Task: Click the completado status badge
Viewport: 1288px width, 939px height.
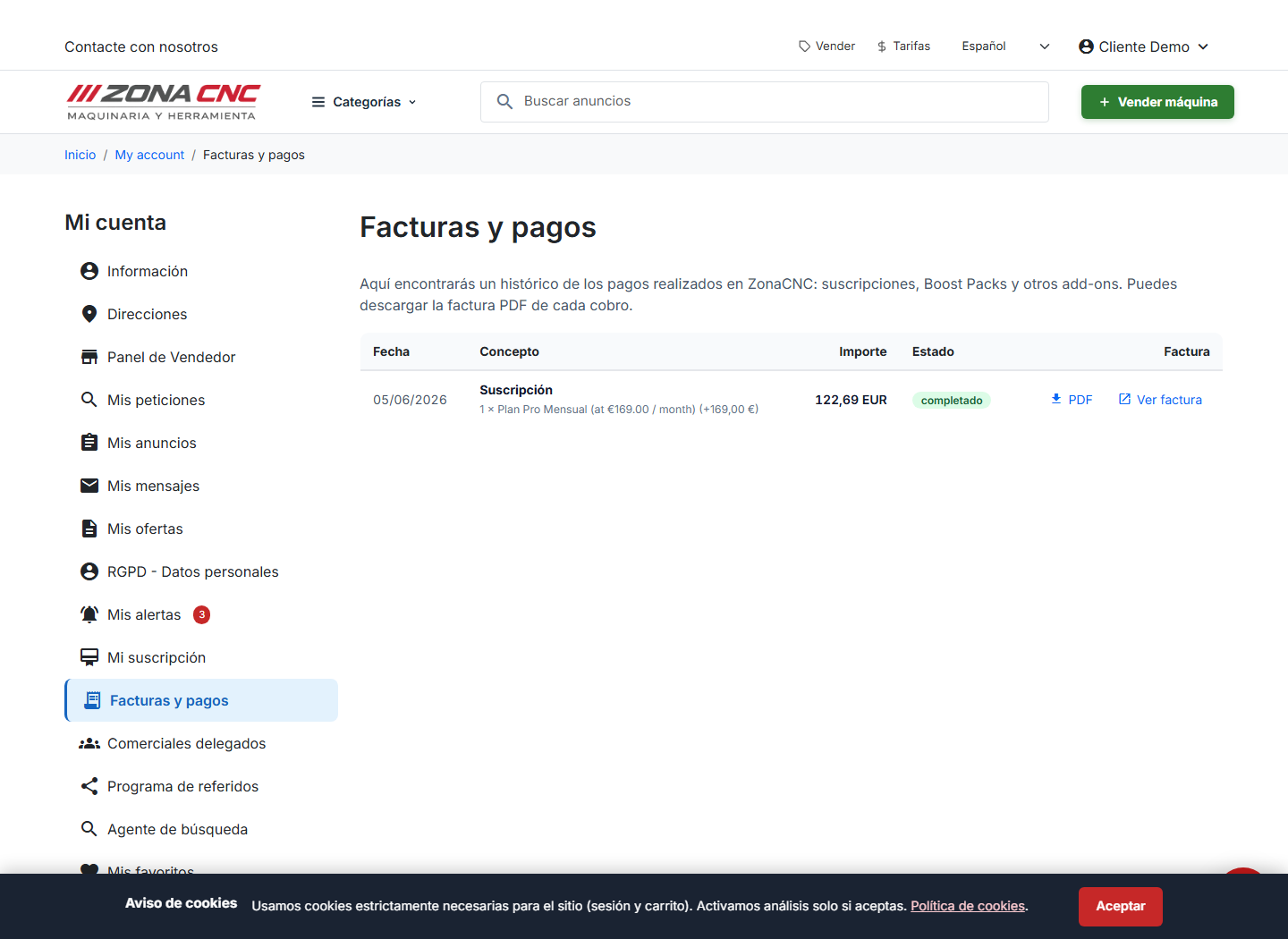Action: [952, 400]
